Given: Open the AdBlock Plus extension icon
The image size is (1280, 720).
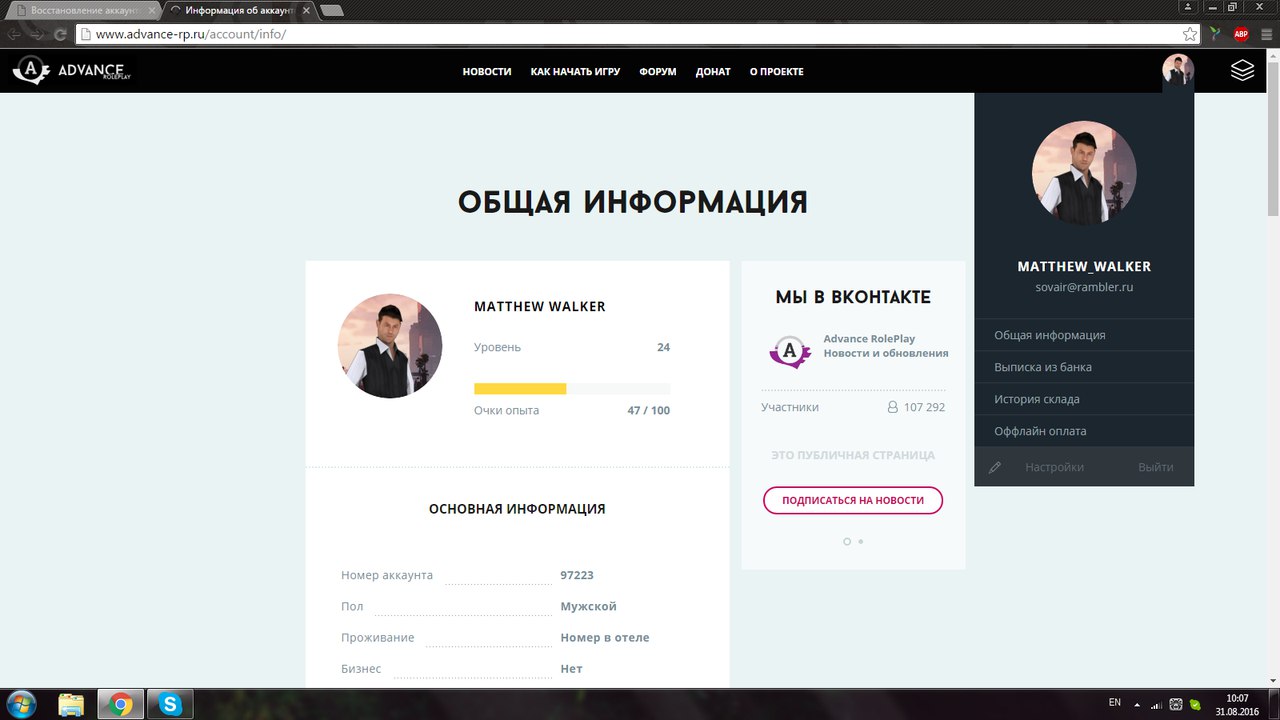Looking at the screenshot, I should pyautogui.click(x=1241, y=34).
